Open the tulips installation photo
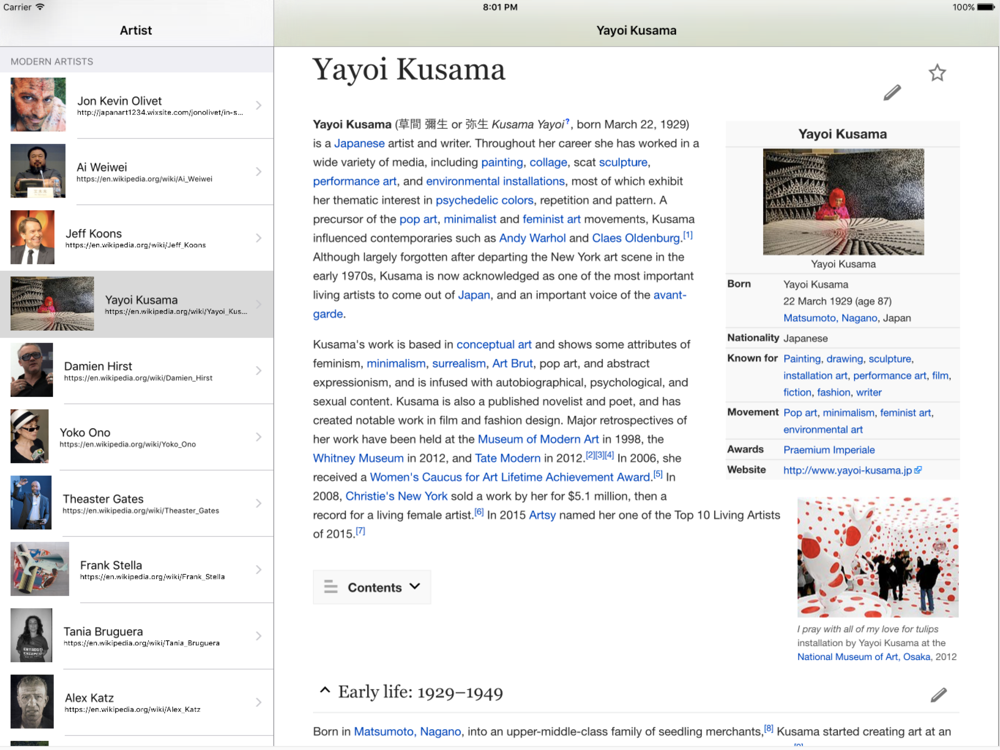This screenshot has width=1000, height=750. coord(878,557)
